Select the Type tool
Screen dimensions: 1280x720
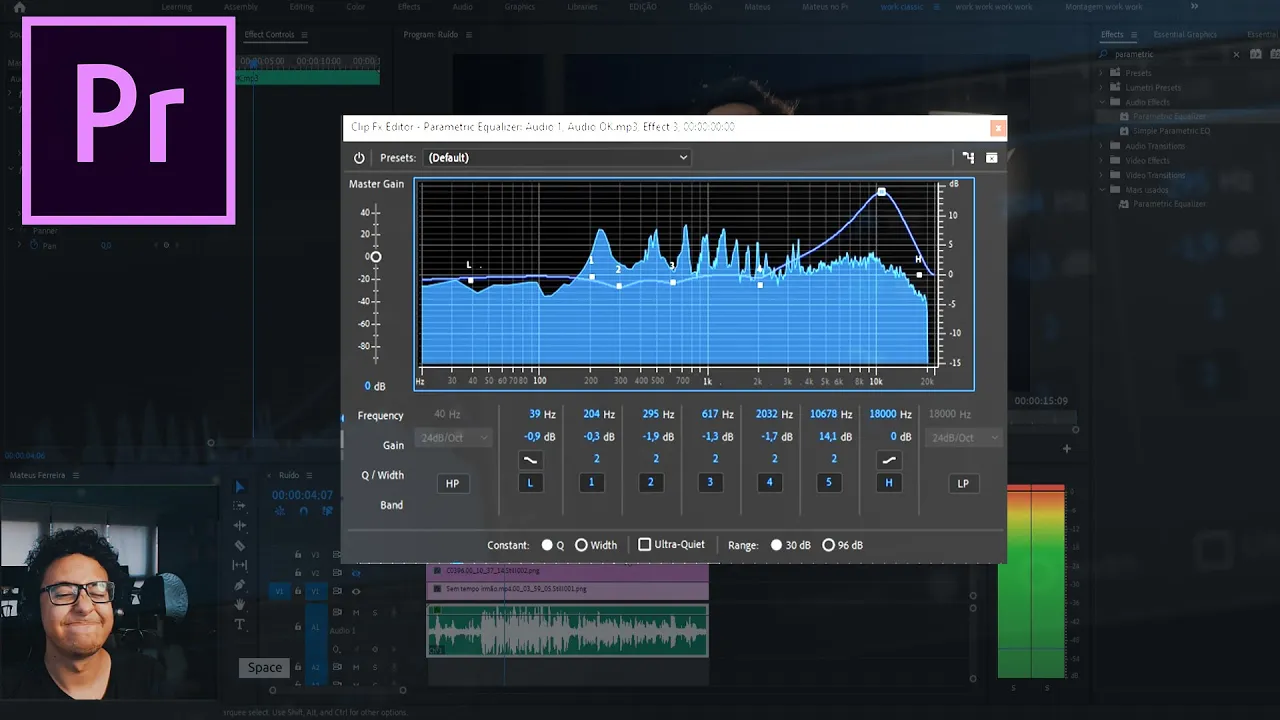(239, 625)
